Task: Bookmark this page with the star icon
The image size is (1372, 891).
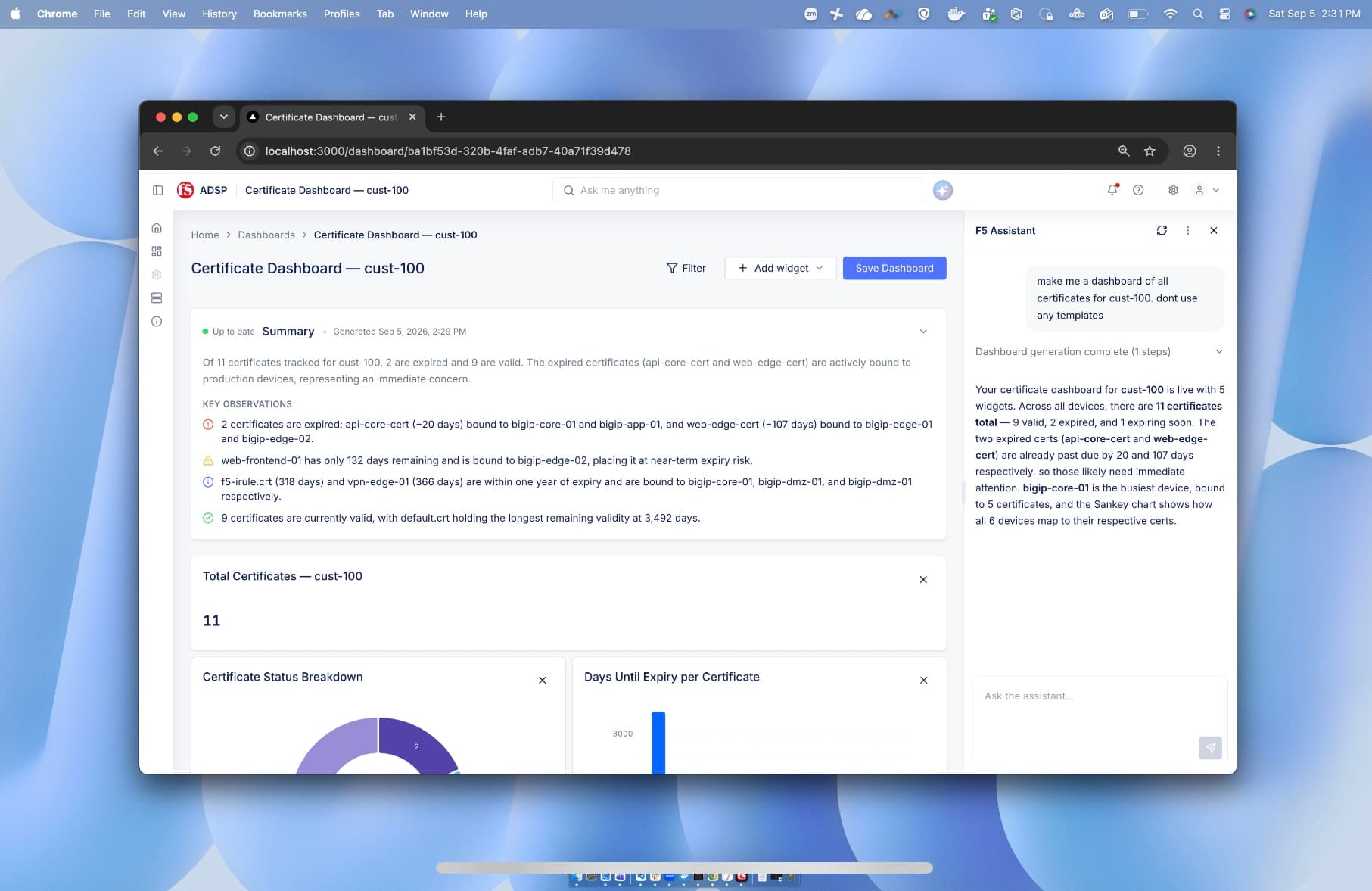Action: pos(1150,151)
